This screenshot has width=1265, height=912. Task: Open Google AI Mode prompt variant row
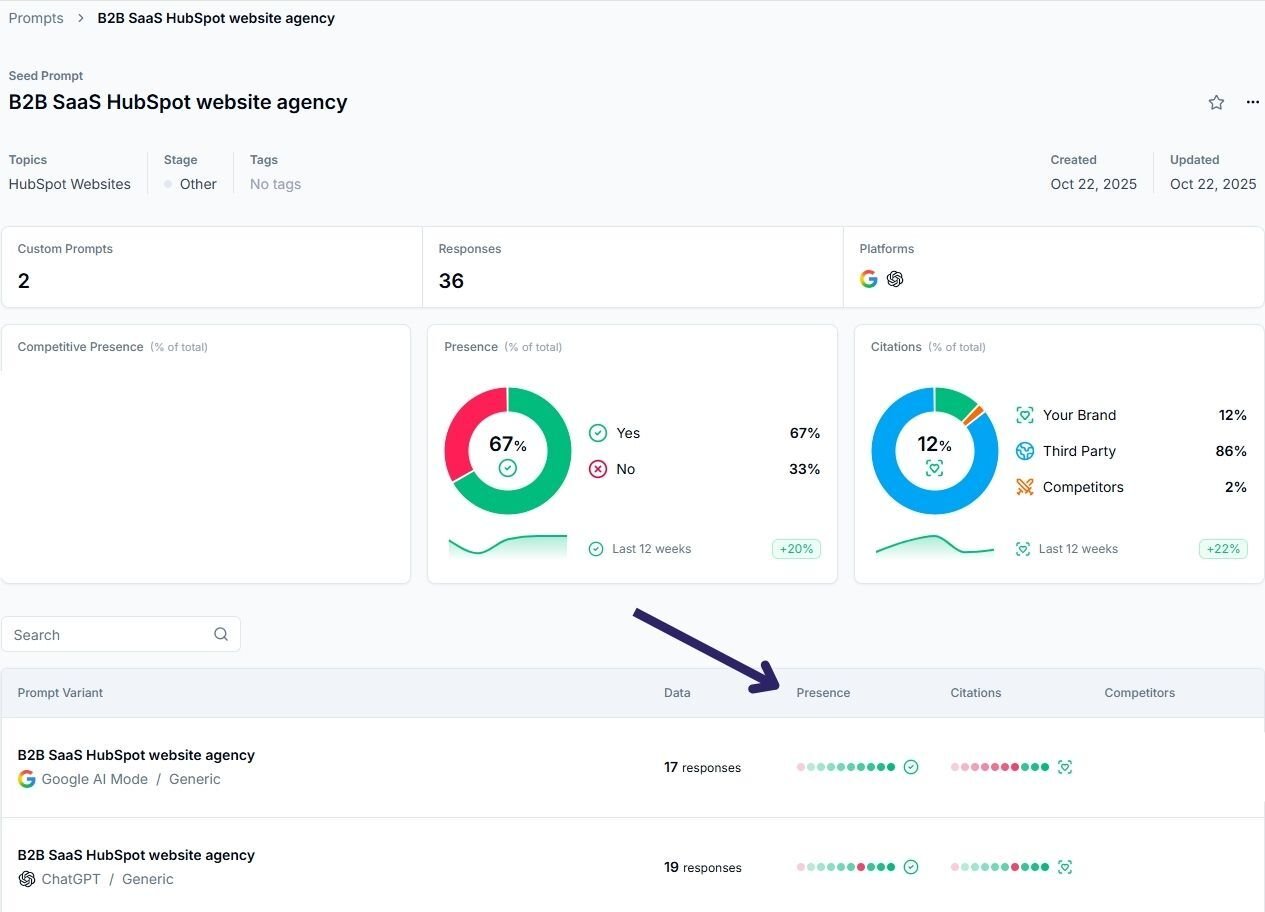pyautogui.click(x=136, y=755)
